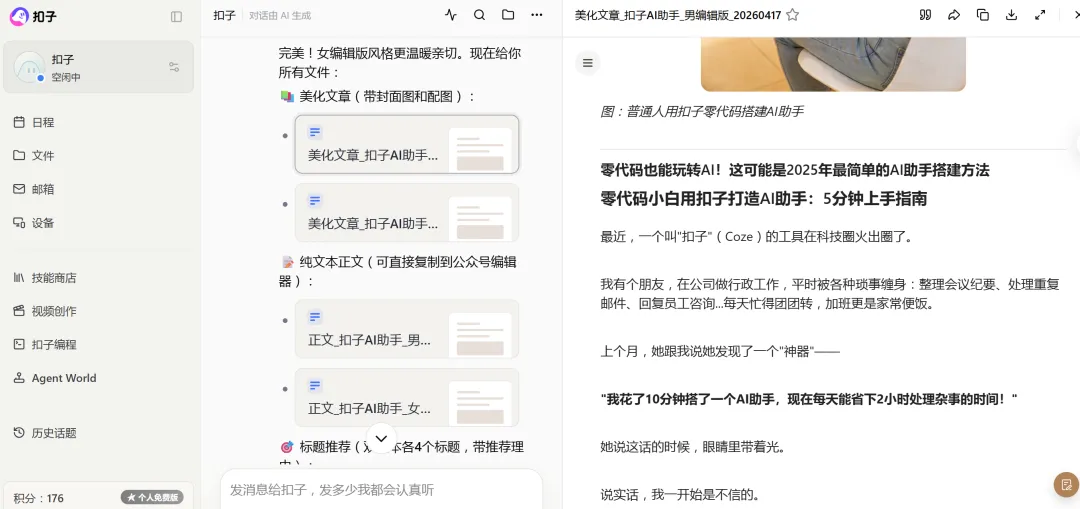Screen dimensions: 1080x509
Task: Open the folder icon in chat header
Action: tap(508, 15)
